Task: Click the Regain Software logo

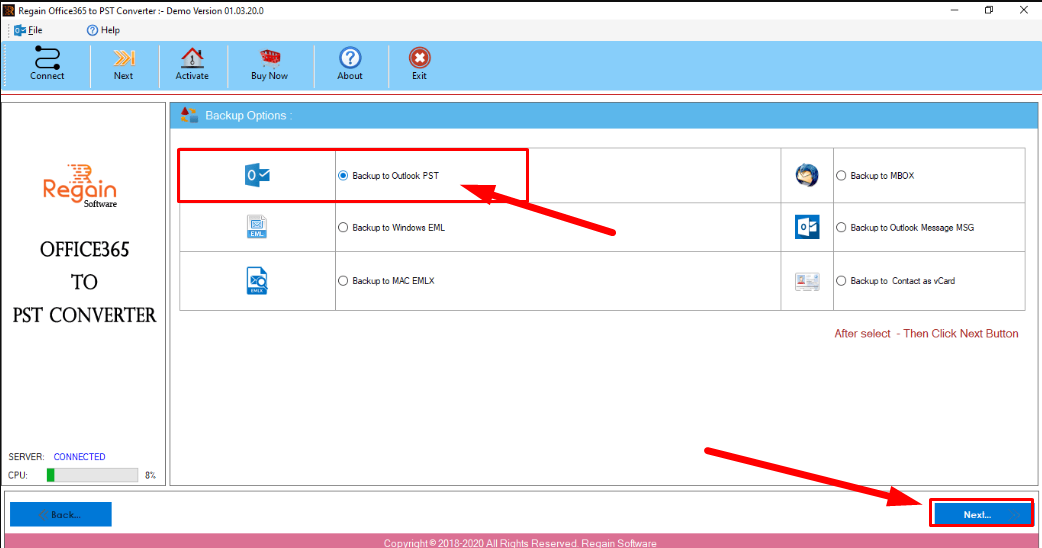Action: coord(80,185)
